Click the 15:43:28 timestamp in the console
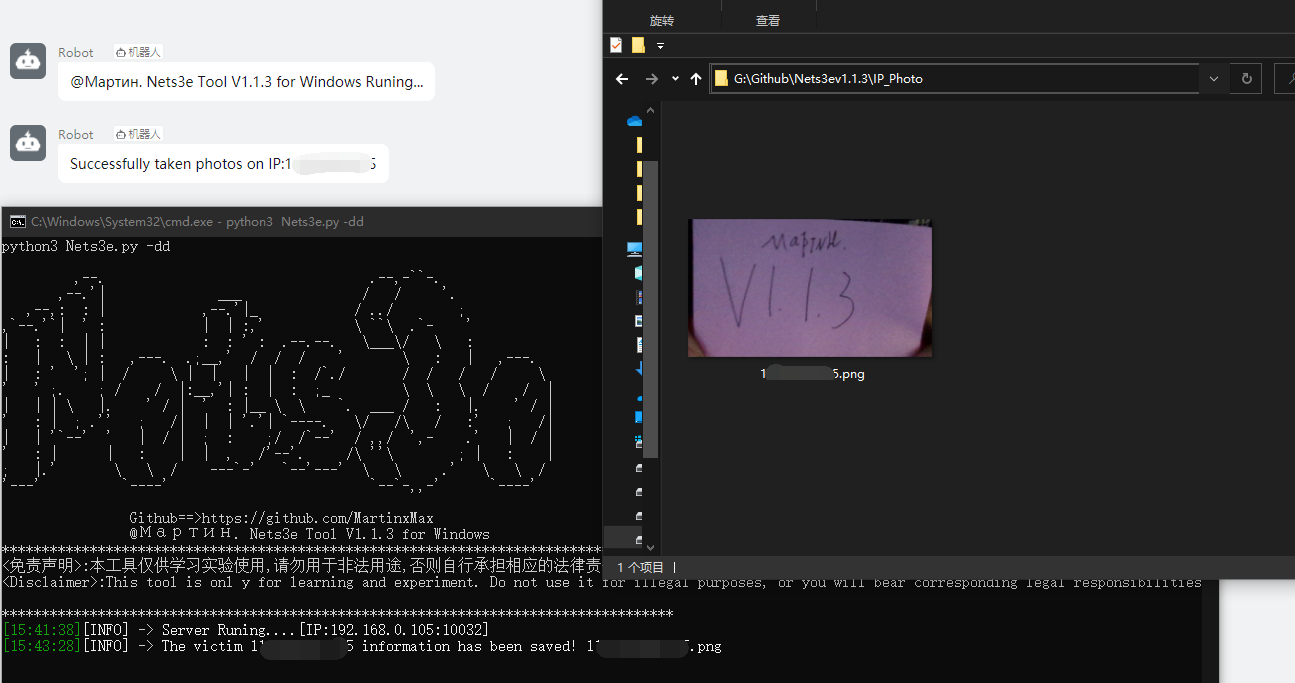This screenshot has width=1295, height=683. [x=42, y=646]
